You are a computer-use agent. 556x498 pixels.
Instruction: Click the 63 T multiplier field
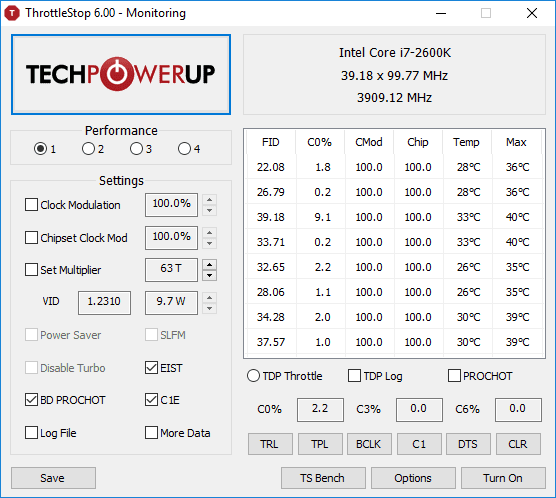[x=171, y=270]
